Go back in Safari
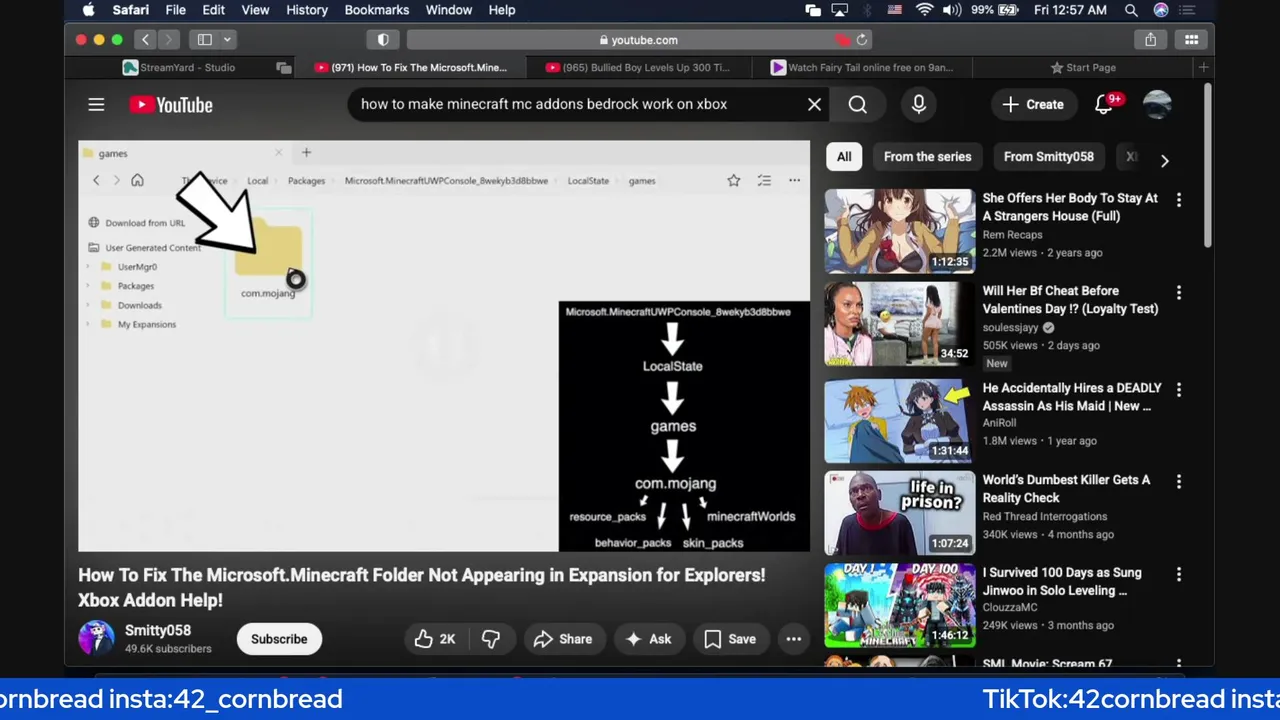 [145, 40]
